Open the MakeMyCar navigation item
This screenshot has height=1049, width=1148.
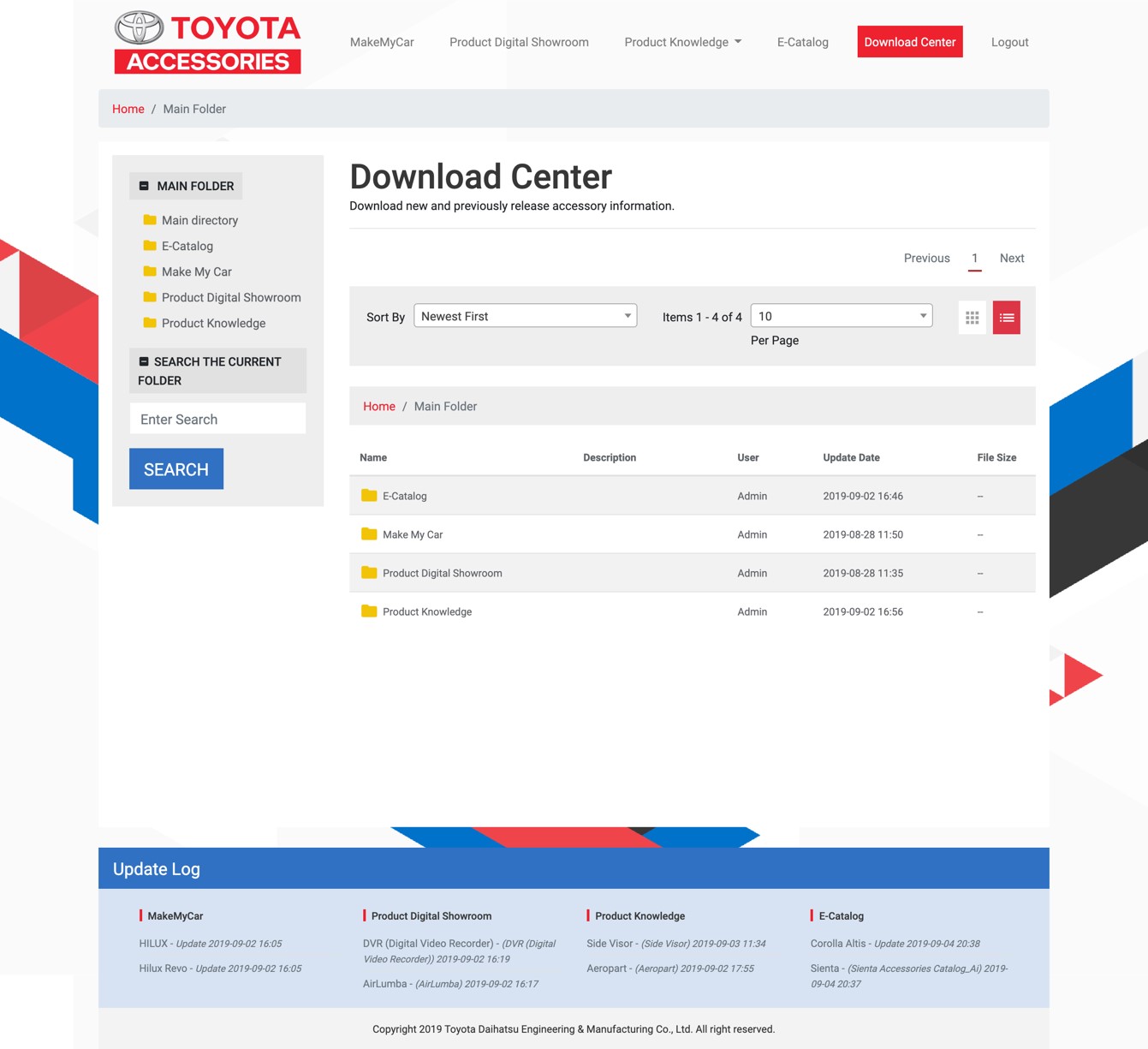pos(382,42)
